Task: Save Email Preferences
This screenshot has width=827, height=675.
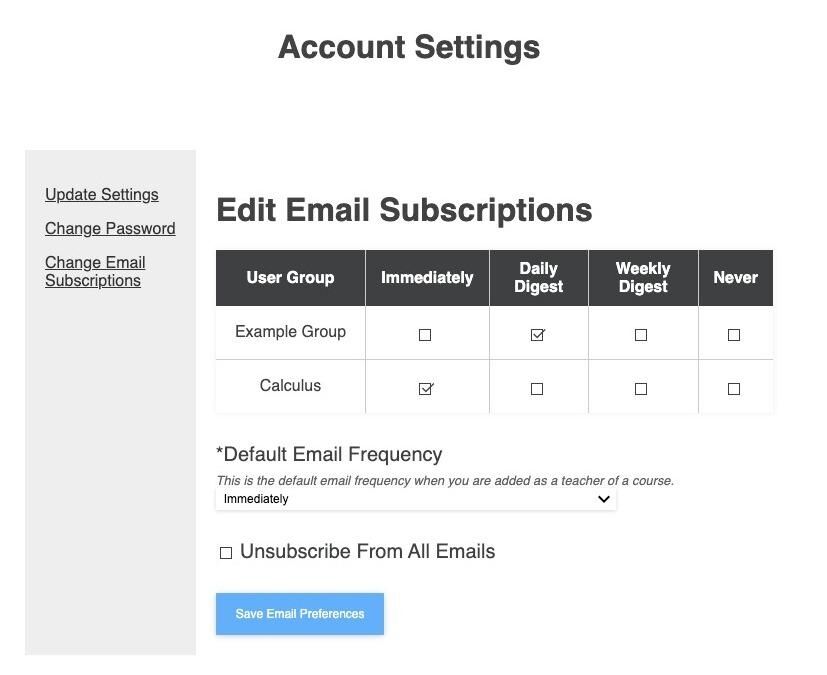Action: click(x=300, y=614)
